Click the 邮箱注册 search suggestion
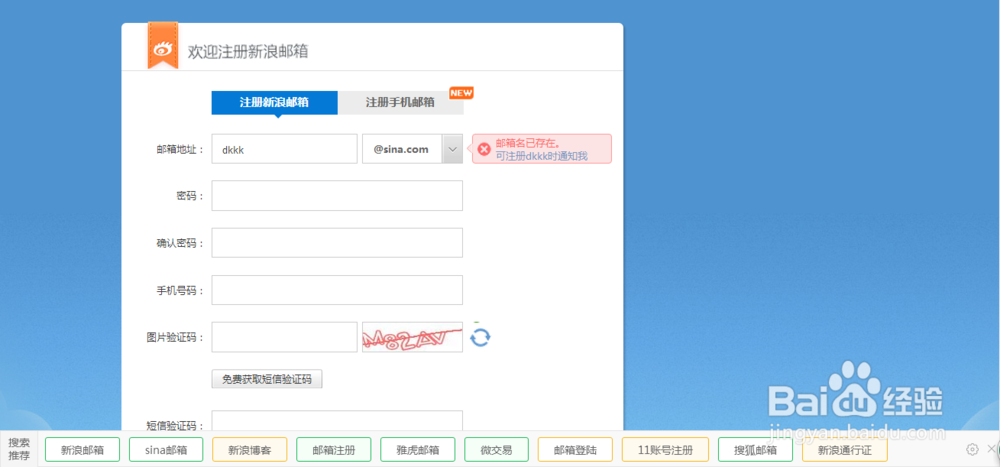Viewport: 1000px width, 467px height. 334,450
